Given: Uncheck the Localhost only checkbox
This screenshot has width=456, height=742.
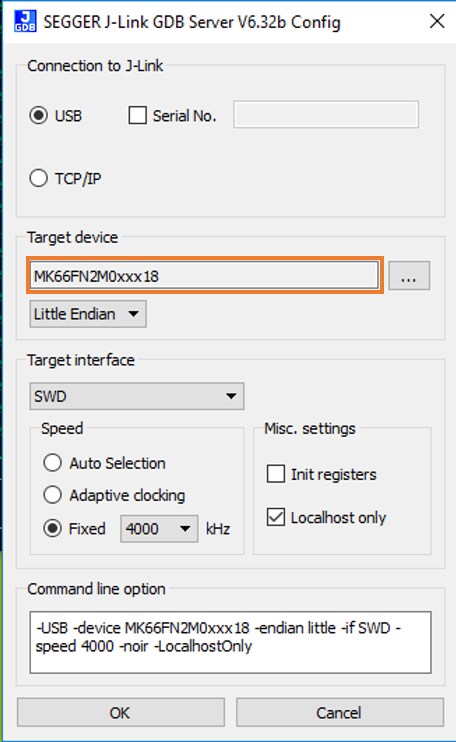Looking at the screenshot, I should (x=276, y=517).
